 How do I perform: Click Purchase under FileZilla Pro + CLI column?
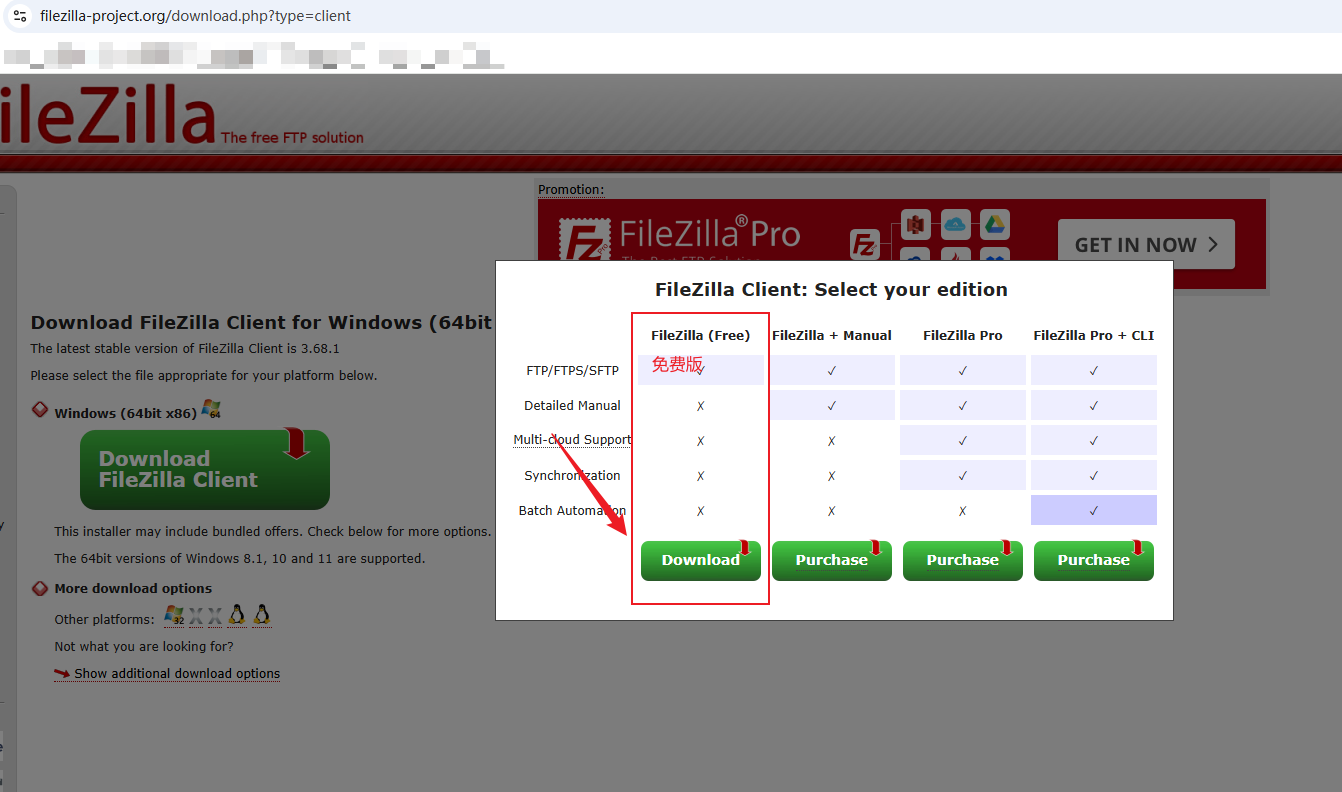(1093, 560)
